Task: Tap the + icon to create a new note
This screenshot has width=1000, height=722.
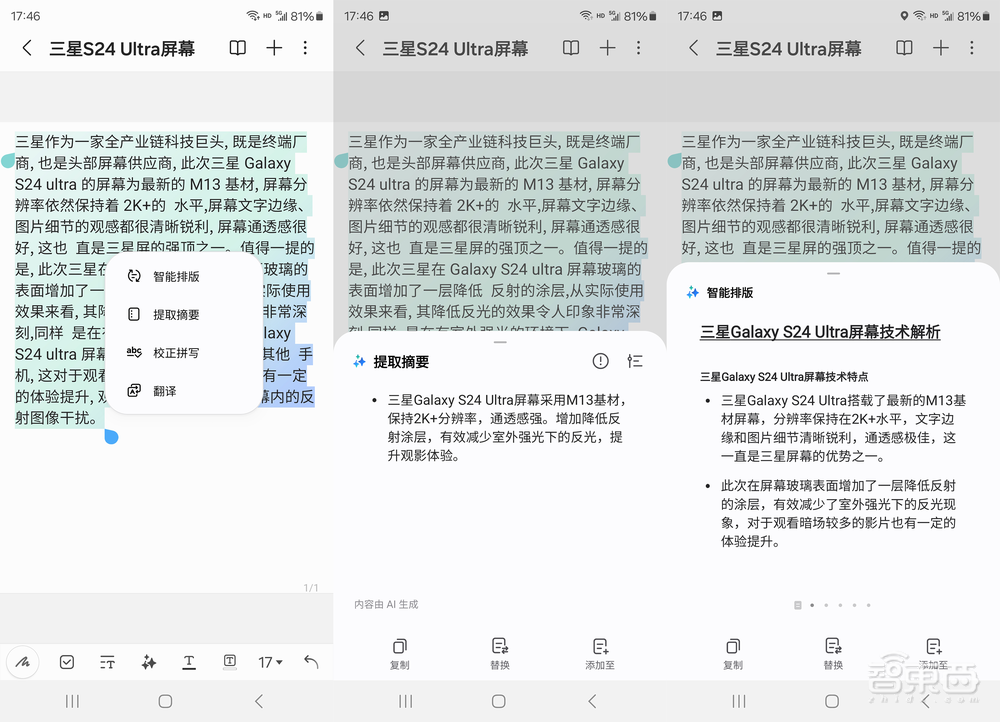Action: point(273,47)
